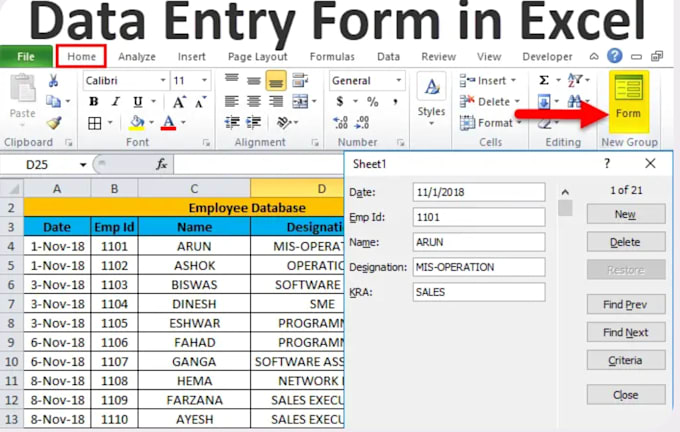This screenshot has width=680, height=432.
Task: Increase font size with the larger A
Action: pos(179,102)
